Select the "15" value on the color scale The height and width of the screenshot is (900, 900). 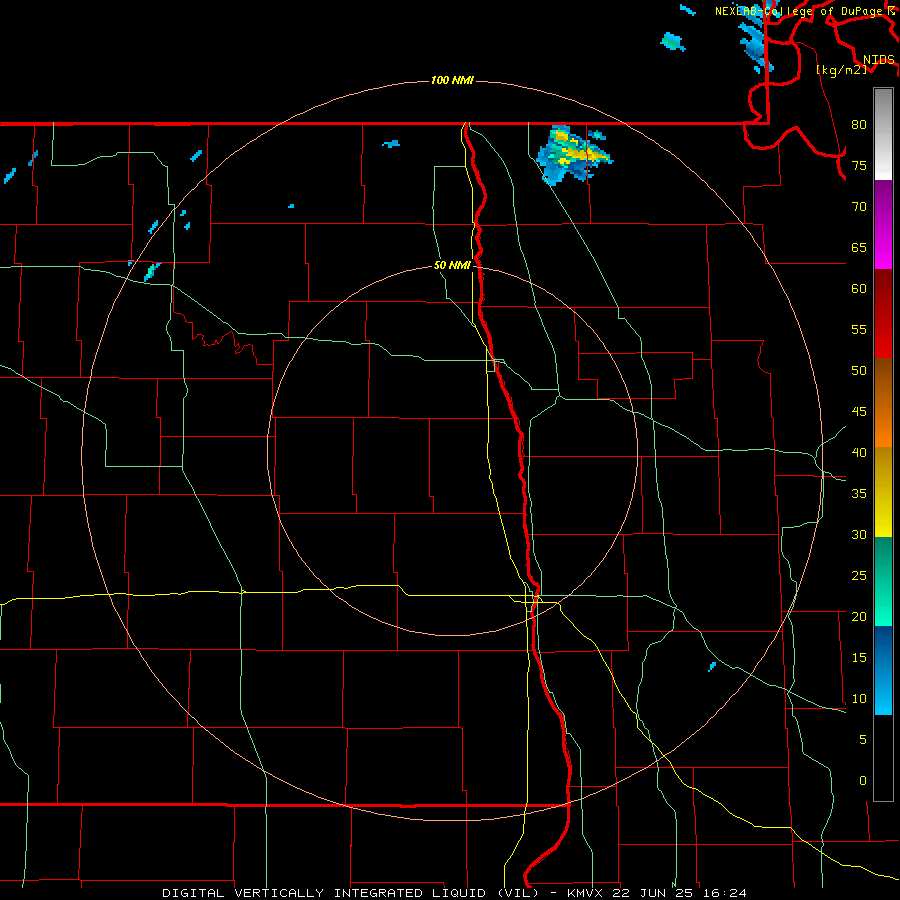[x=859, y=658]
